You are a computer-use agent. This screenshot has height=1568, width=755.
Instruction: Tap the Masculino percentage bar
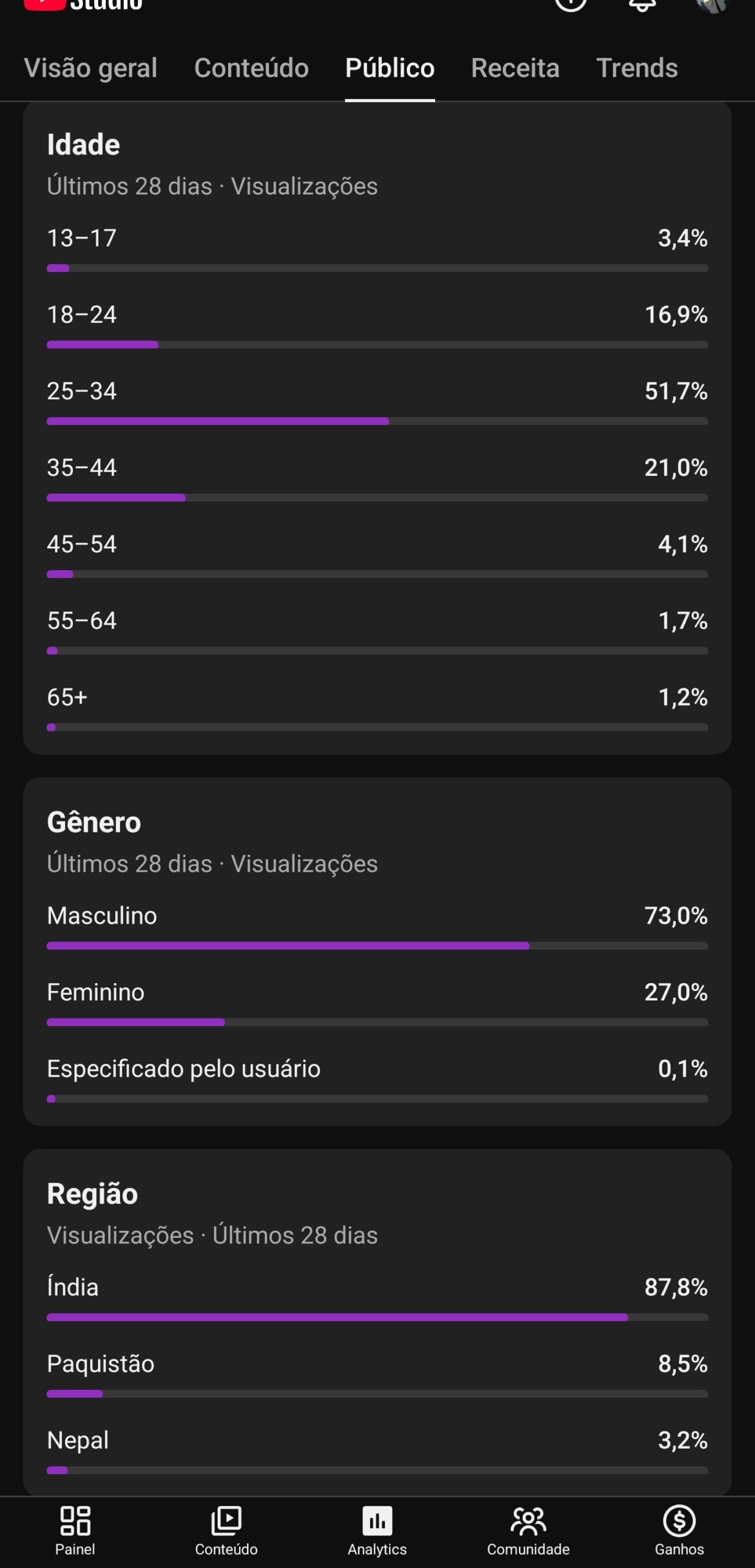[x=377, y=946]
